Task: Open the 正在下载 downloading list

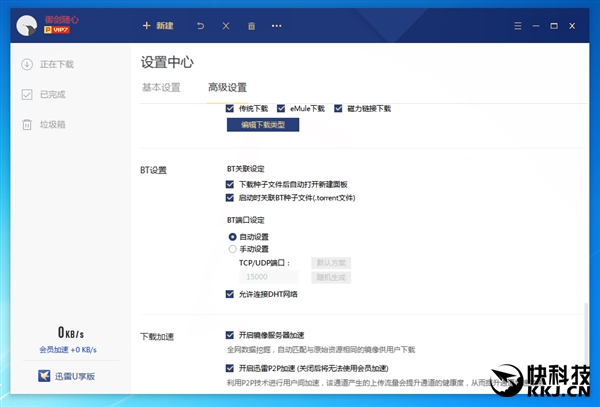Action: pos(47,64)
